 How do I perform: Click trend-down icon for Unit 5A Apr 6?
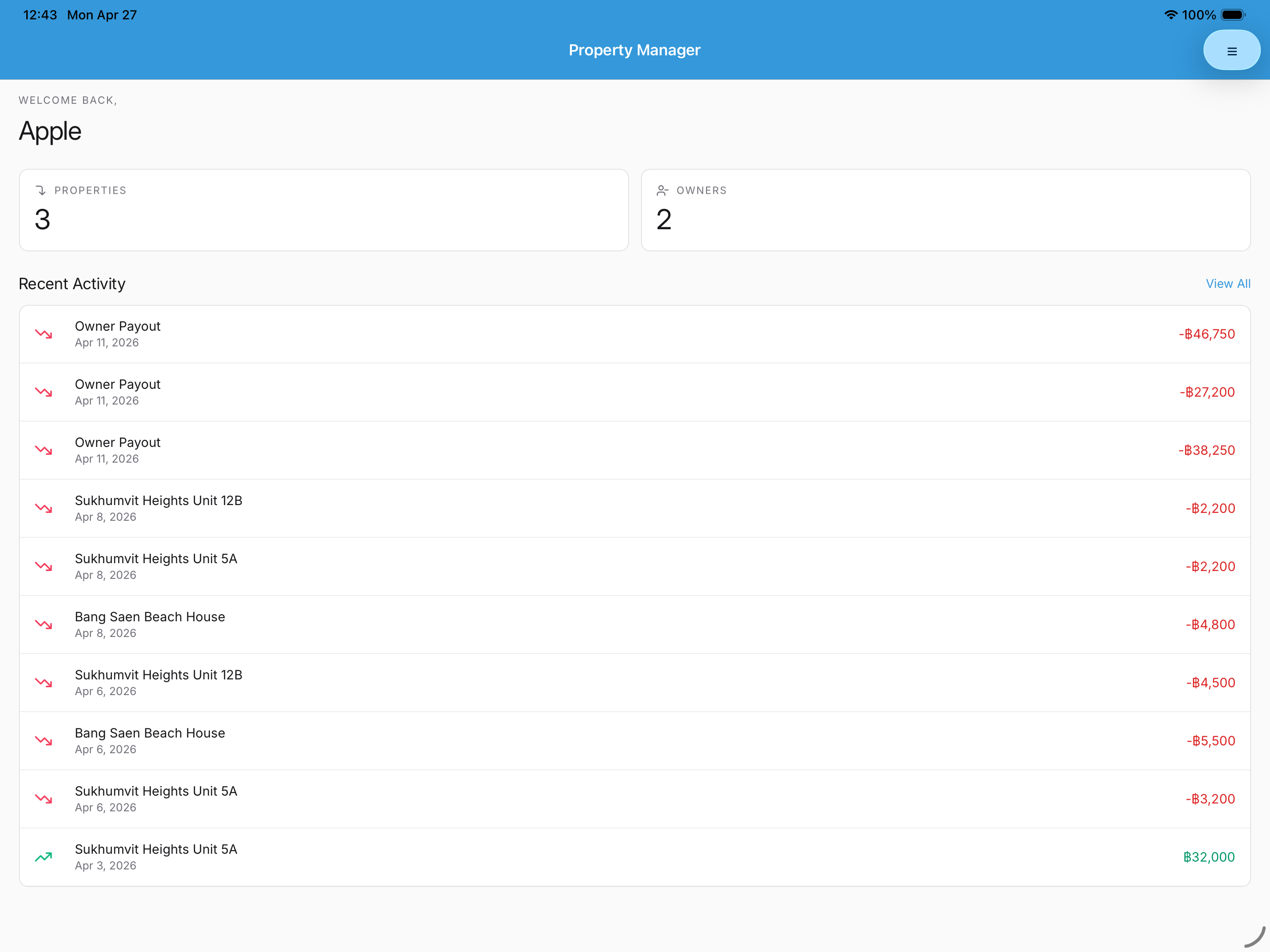tap(44, 799)
